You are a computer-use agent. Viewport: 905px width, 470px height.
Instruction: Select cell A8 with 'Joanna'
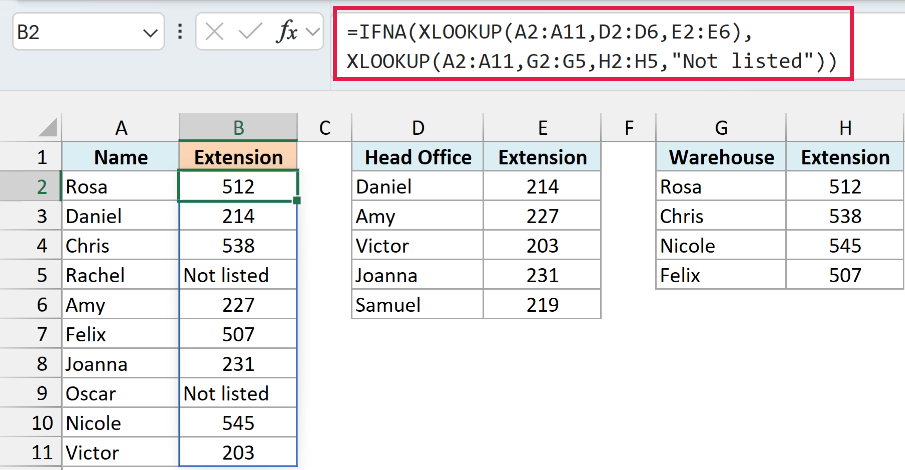tap(121, 364)
